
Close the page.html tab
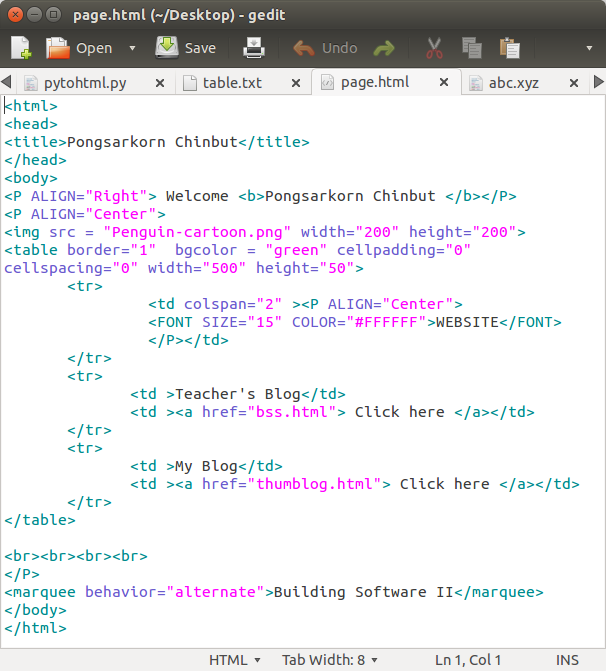444,82
